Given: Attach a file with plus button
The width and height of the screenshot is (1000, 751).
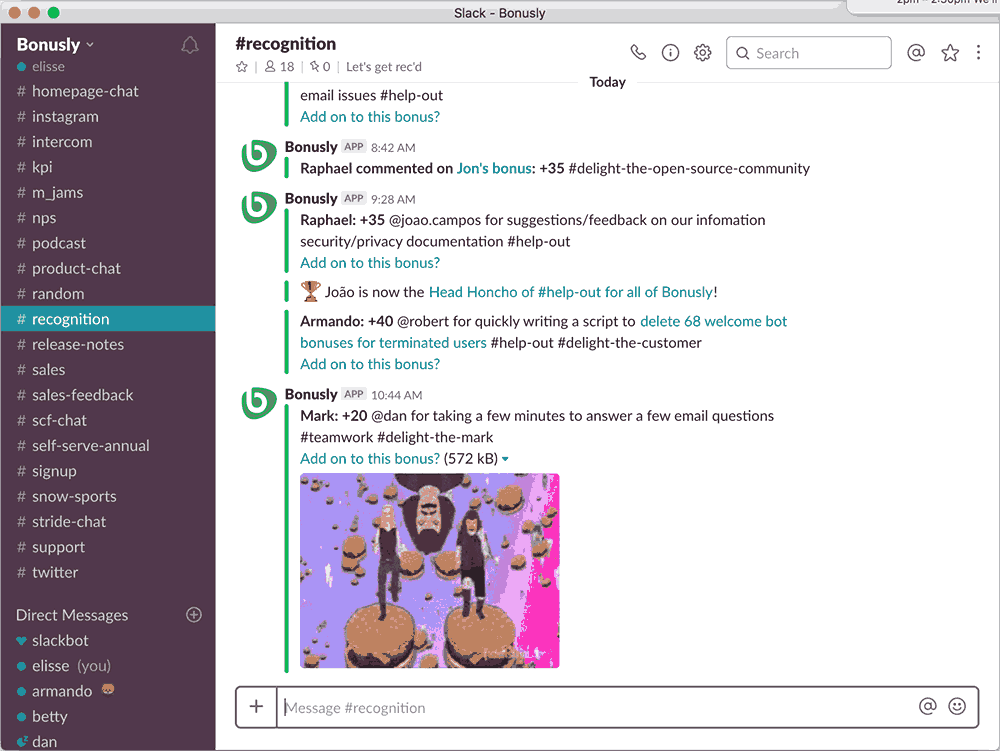Looking at the screenshot, I should coord(256,706).
